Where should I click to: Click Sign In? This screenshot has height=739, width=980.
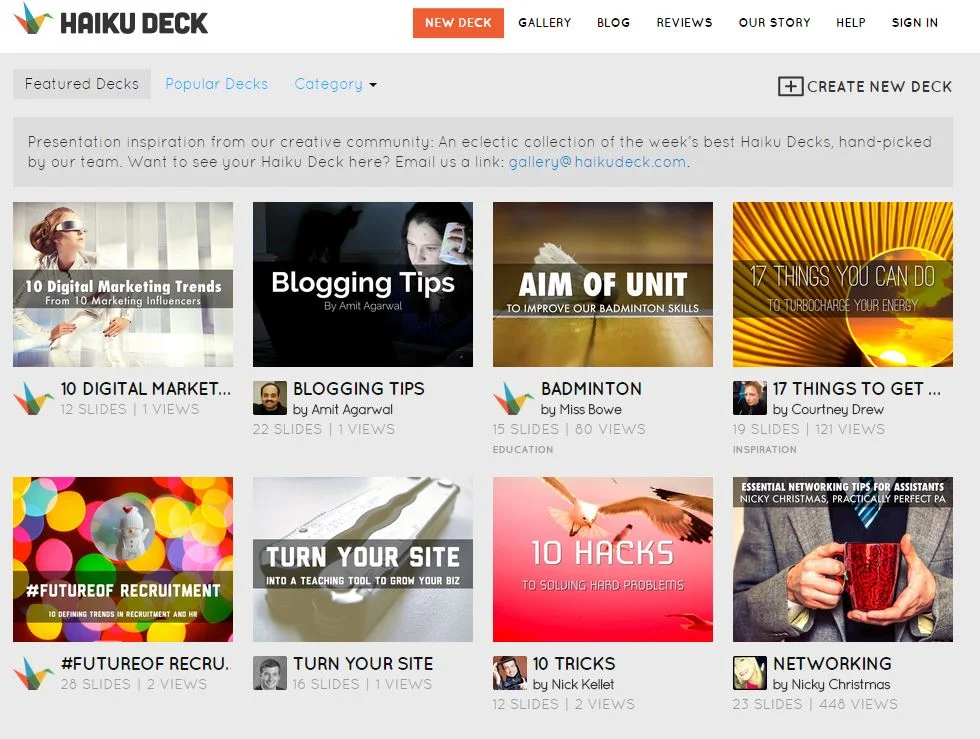[914, 23]
